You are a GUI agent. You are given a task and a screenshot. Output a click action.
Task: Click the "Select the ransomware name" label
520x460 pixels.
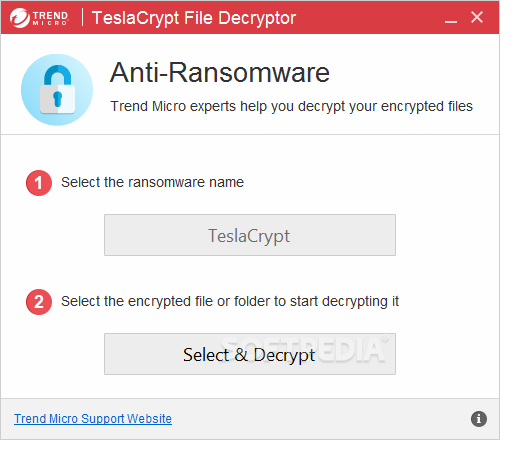152,182
